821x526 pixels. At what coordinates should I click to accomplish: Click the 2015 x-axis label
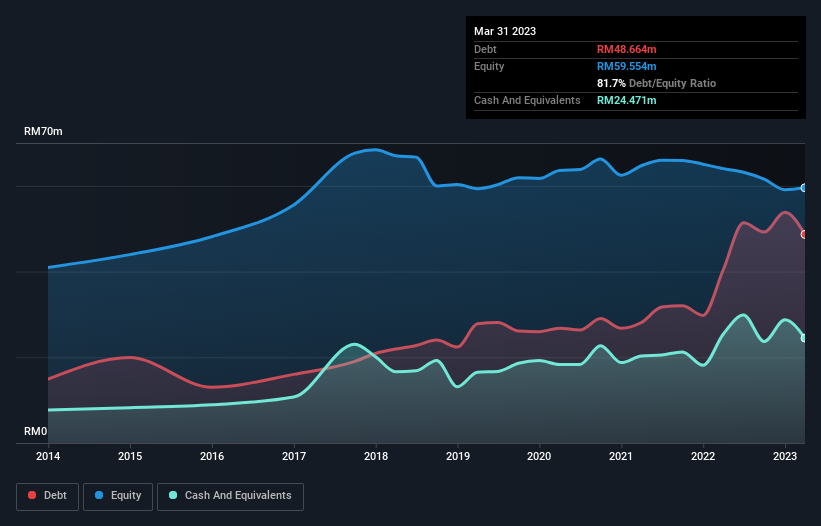pos(130,456)
